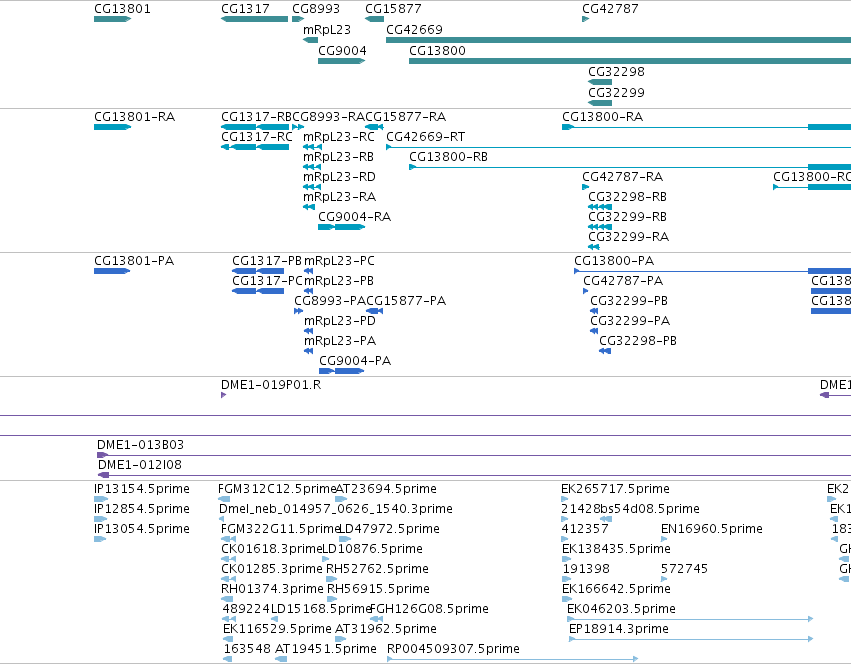Click transcript mRpL23-RA
This screenshot has width=851, height=664.
pos(339,197)
